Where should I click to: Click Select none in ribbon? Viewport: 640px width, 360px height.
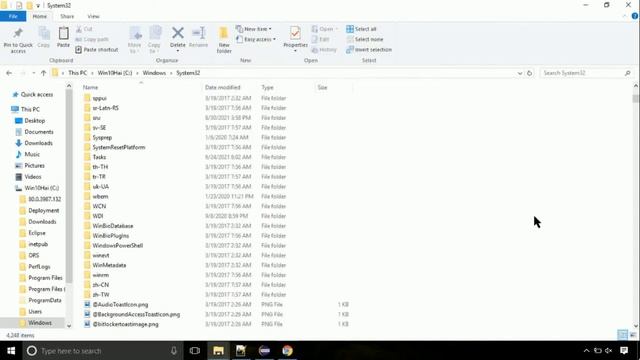tap(364, 39)
